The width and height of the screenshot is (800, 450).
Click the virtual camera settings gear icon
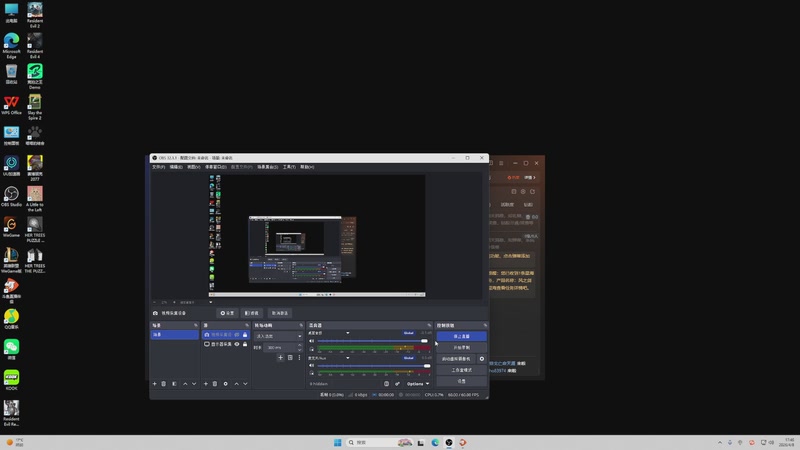click(x=482, y=358)
